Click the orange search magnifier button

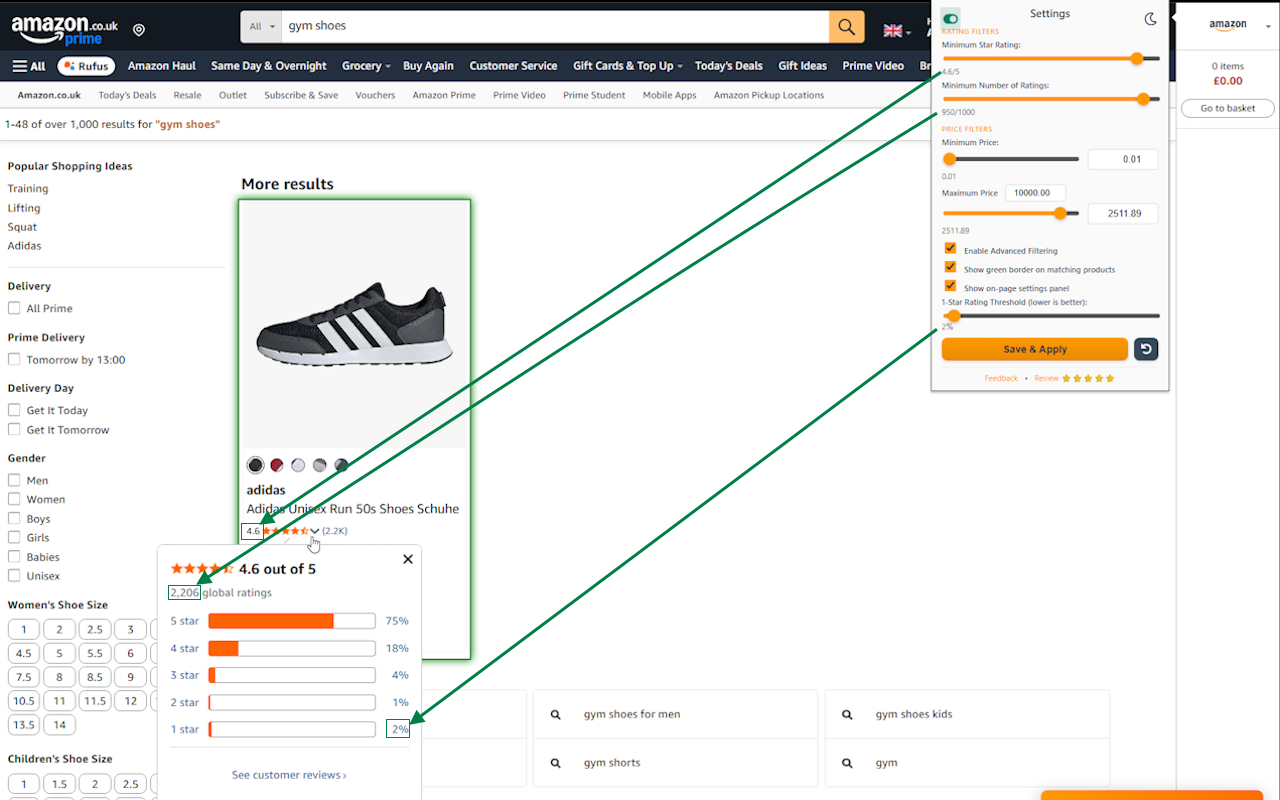pyautogui.click(x=847, y=26)
